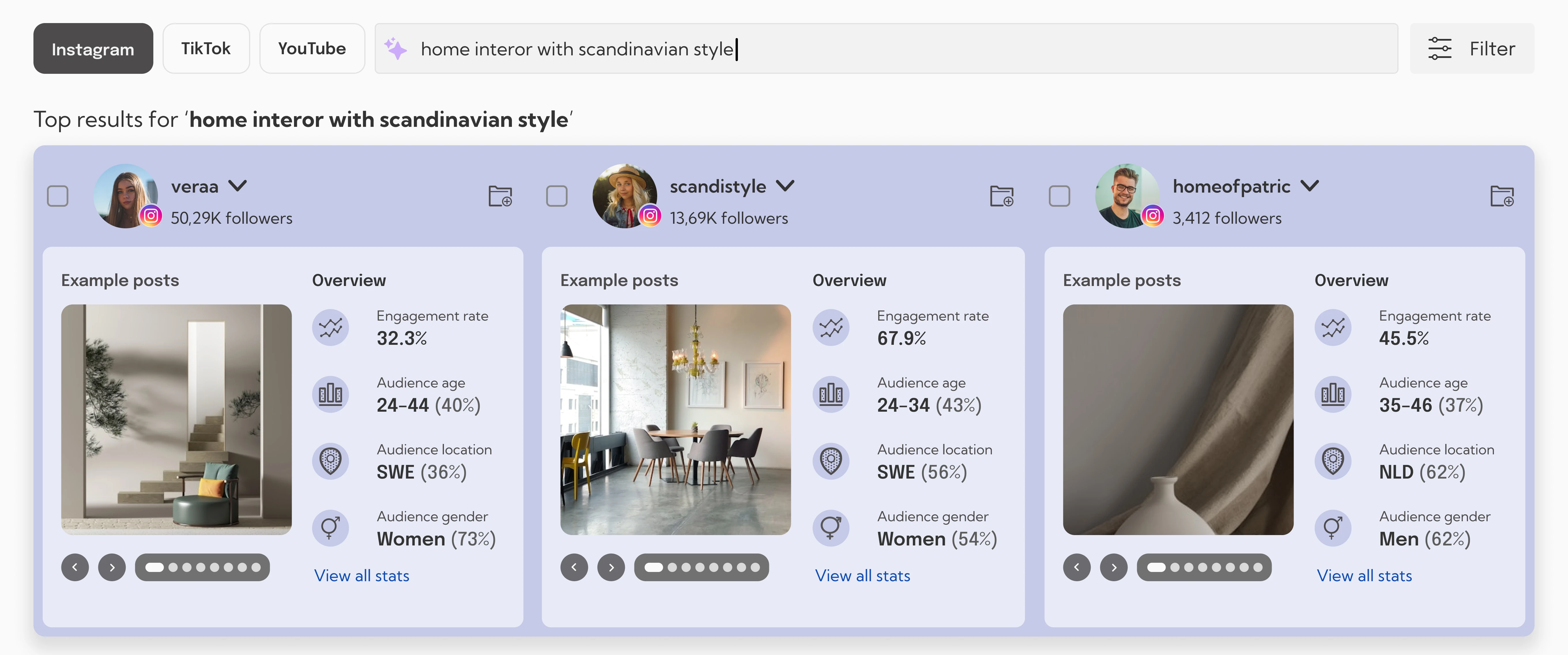Open scandistyle profile avatar

(625, 196)
